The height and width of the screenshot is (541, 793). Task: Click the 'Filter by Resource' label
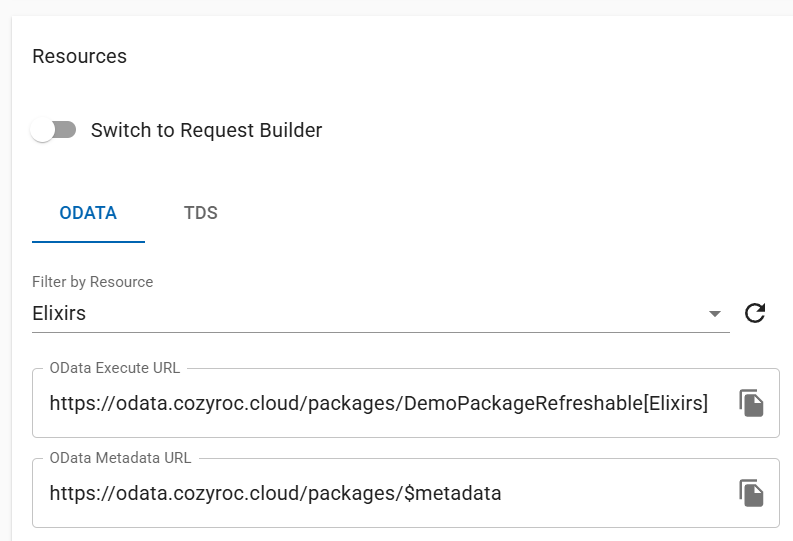pos(92,282)
